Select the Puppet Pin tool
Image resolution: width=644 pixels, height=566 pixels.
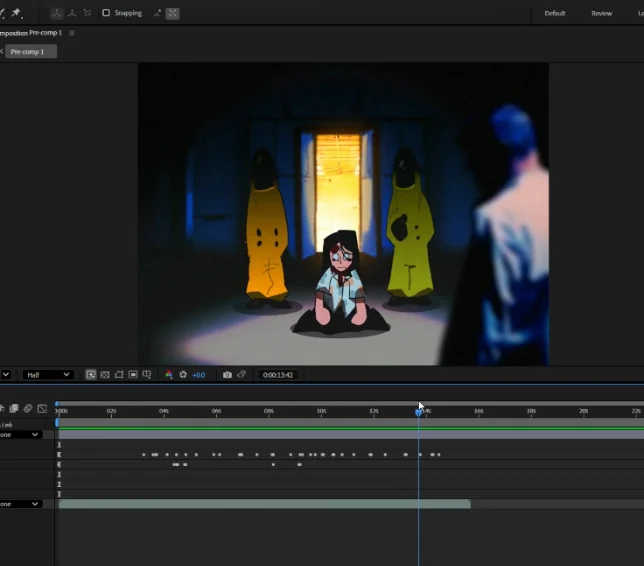coord(16,13)
